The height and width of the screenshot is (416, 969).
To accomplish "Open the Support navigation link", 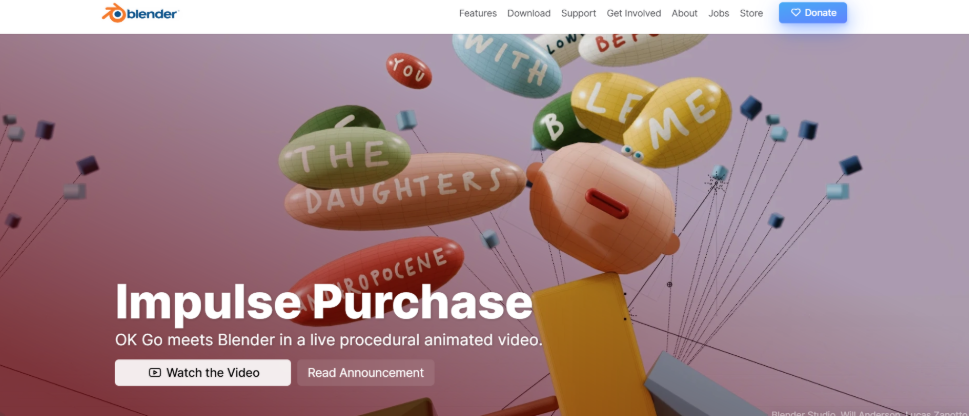I will point(578,13).
